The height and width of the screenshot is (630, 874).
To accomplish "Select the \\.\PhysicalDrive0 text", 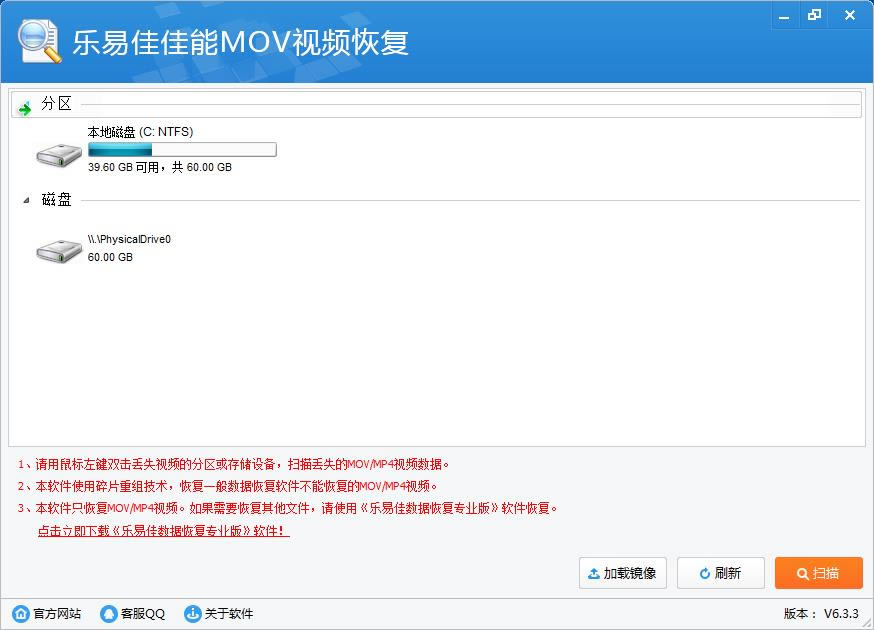I will point(129,239).
